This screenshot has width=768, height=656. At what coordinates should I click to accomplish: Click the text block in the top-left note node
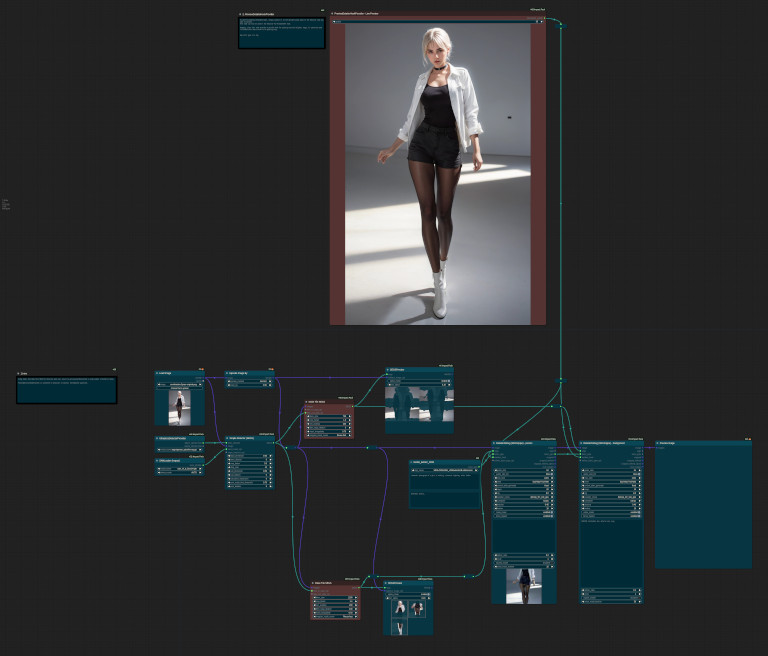point(281,33)
